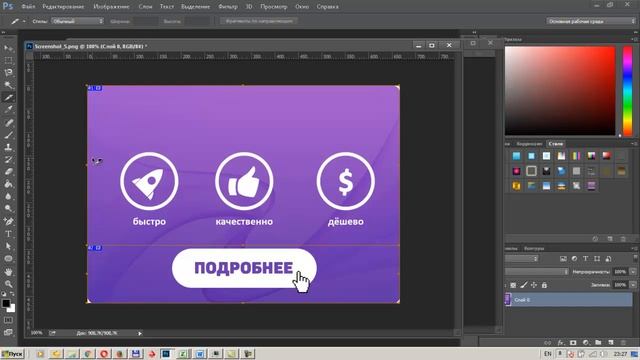Add a layer mask to Слой 0
The height and width of the screenshot is (360, 640).
573,342
